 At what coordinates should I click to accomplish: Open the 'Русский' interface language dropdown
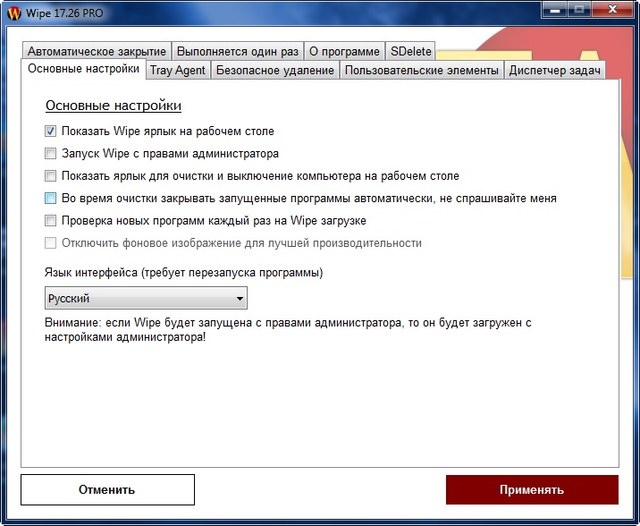click(x=146, y=298)
